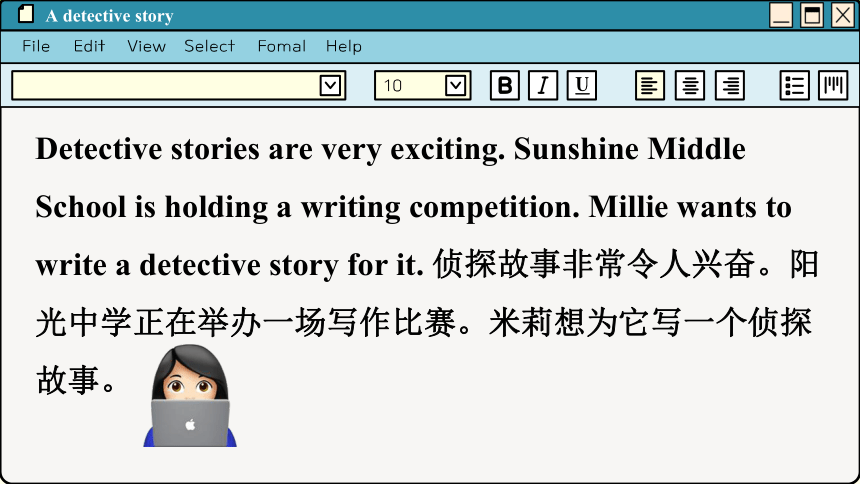Click the woman with laptop emoji image

[x=190, y=396]
